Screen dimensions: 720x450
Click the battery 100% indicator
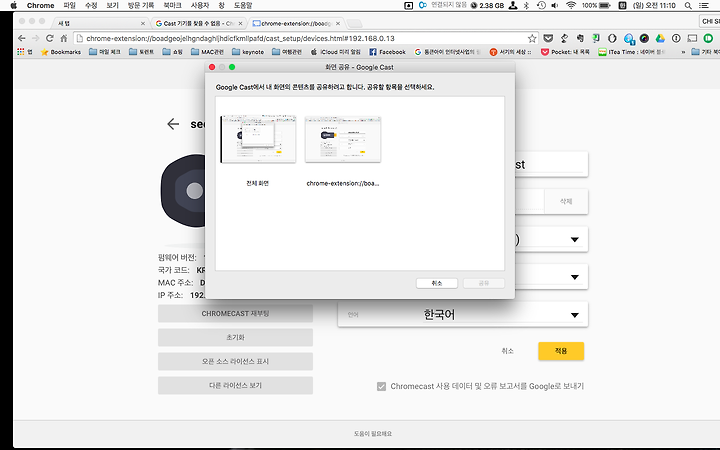click(596, 6)
